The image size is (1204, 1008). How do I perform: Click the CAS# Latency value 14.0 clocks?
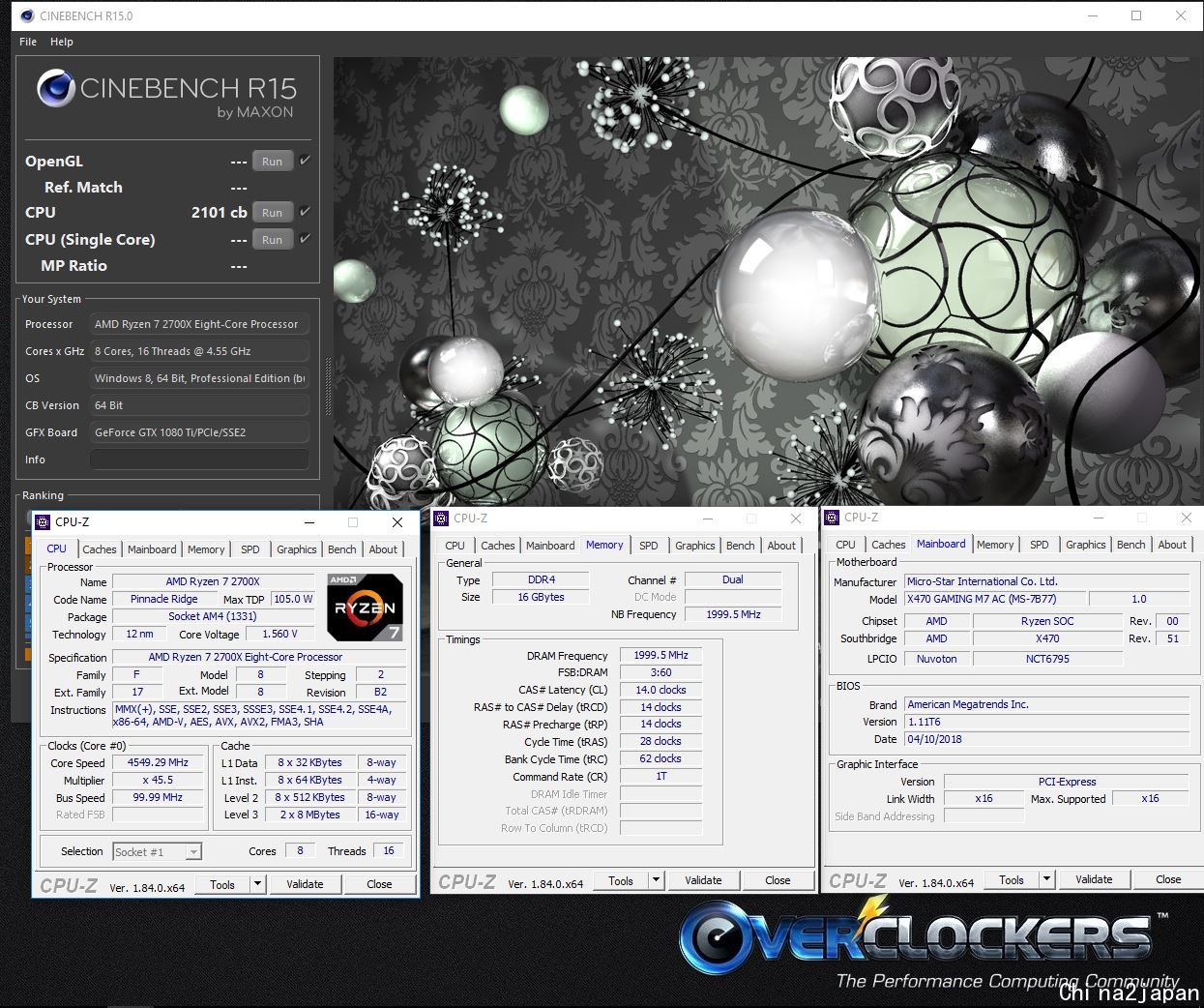pyautogui.click(x=661, y=690)
